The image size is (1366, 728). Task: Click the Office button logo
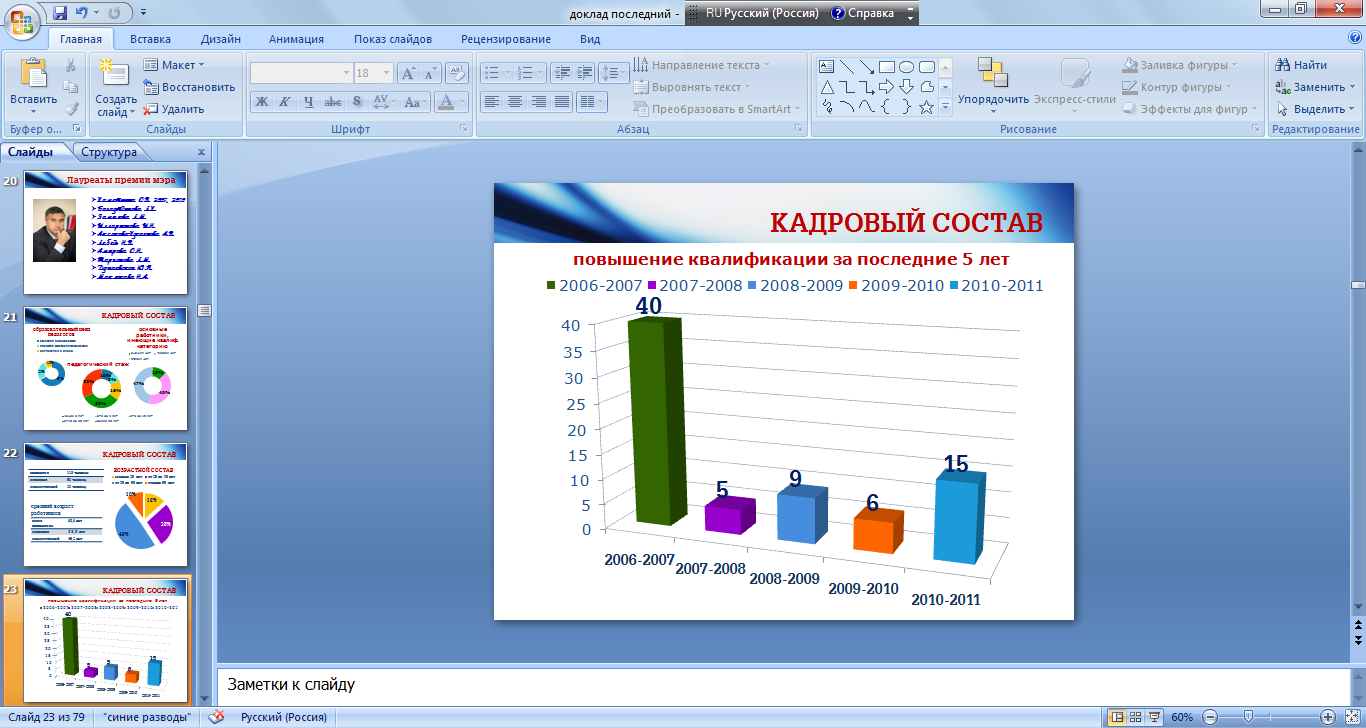[x=22, y=18]
